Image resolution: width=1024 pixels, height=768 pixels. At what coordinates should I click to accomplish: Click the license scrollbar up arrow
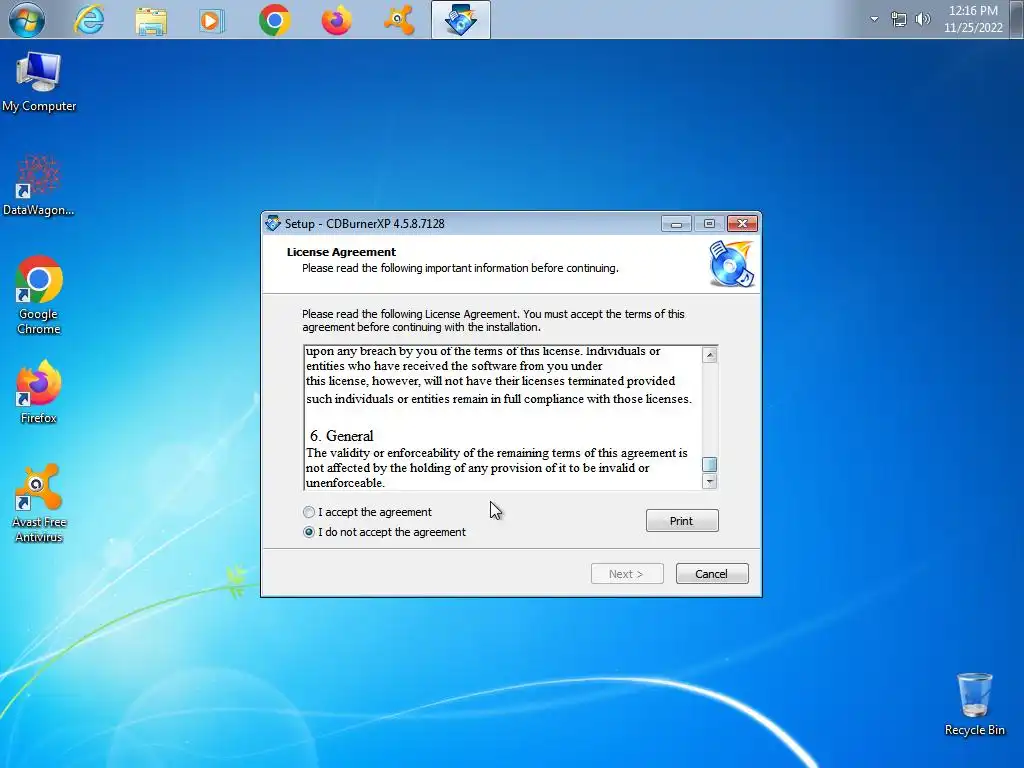[710, 355]
